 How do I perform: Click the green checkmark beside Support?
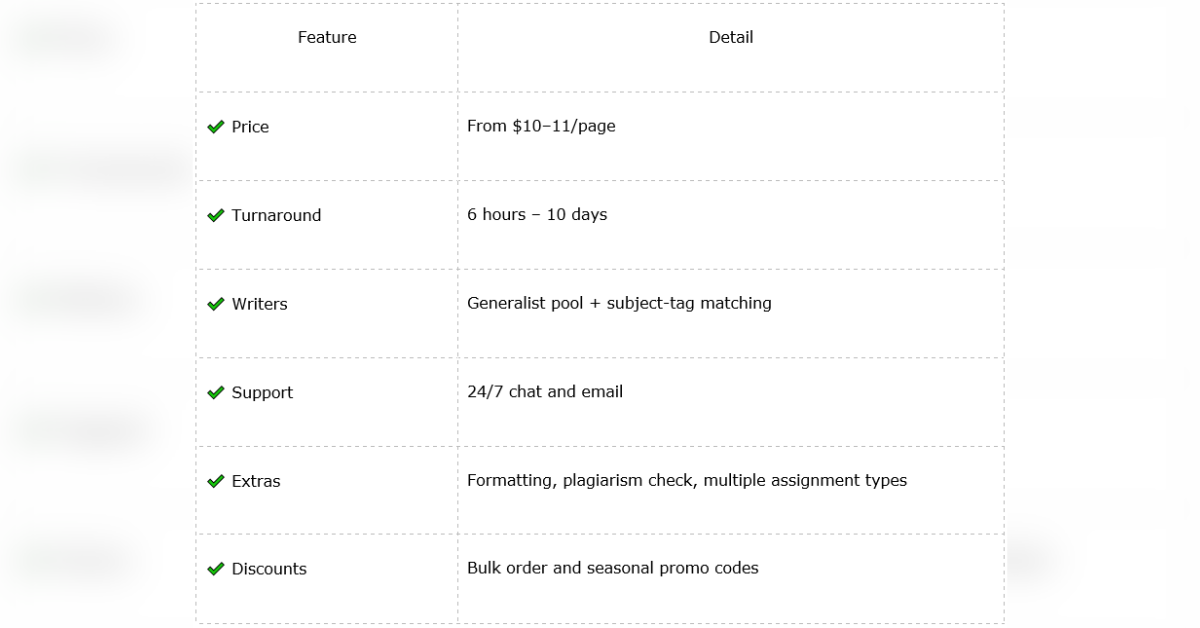[x=215, y=392]
